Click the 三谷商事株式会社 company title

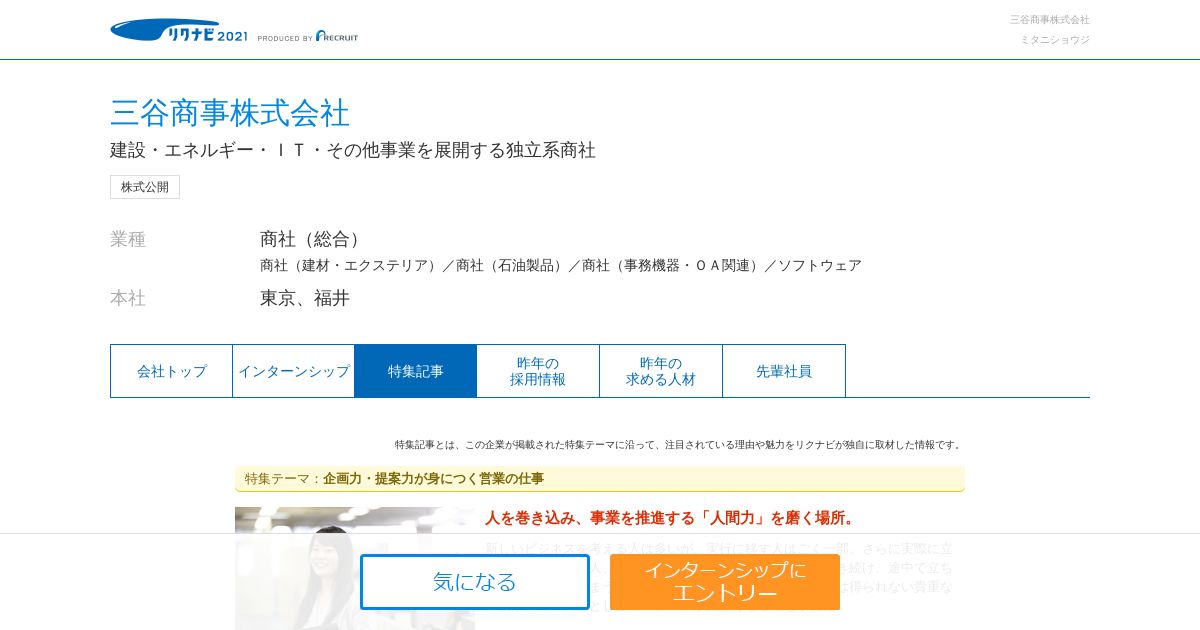[x=230, y=113]
